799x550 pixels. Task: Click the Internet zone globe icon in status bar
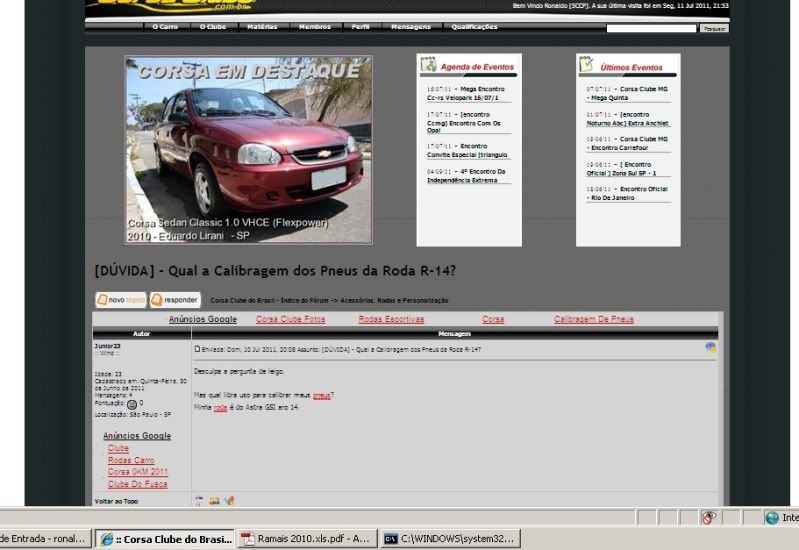773,518
